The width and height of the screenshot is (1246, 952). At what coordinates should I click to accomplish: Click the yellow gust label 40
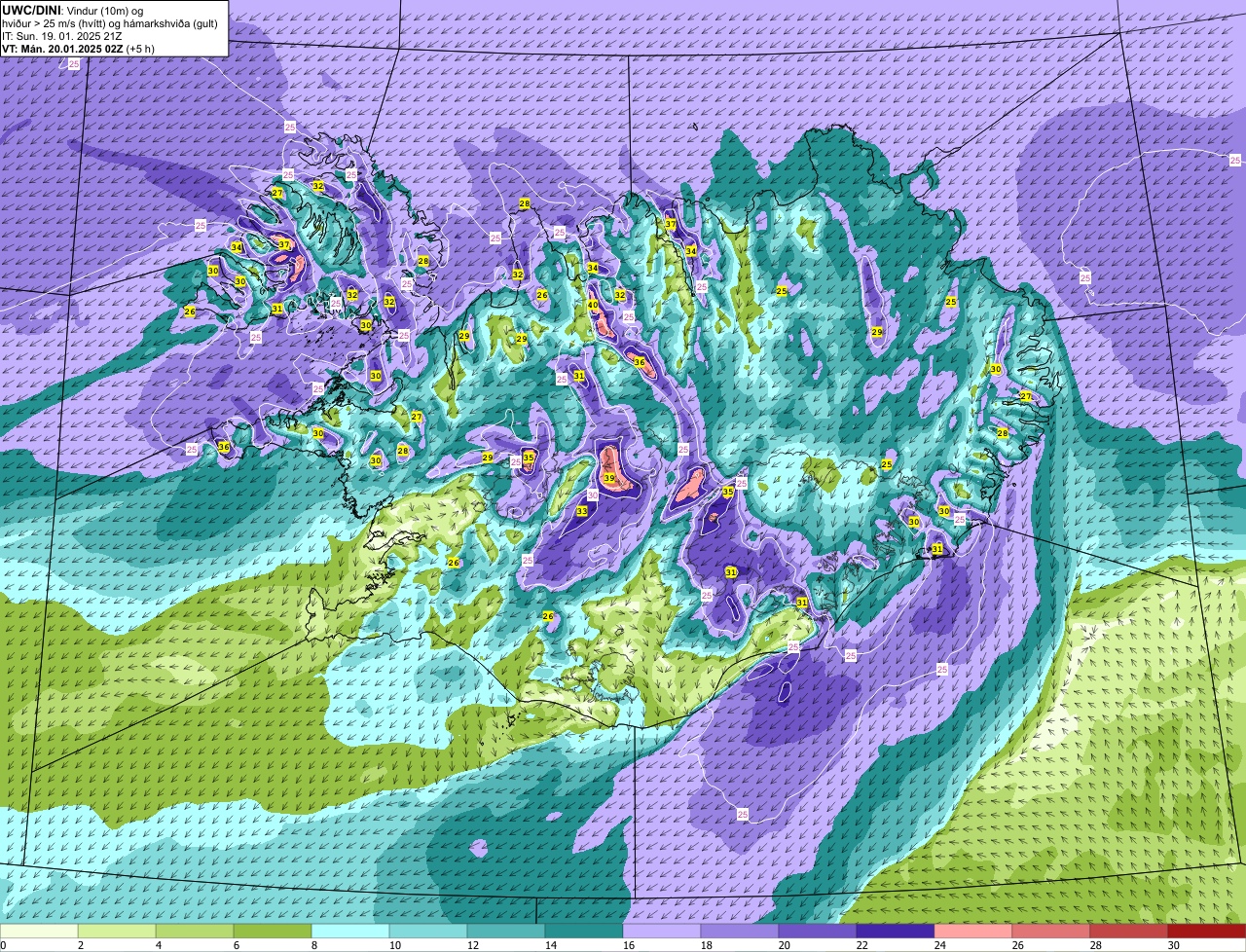[x=593, y=306]
